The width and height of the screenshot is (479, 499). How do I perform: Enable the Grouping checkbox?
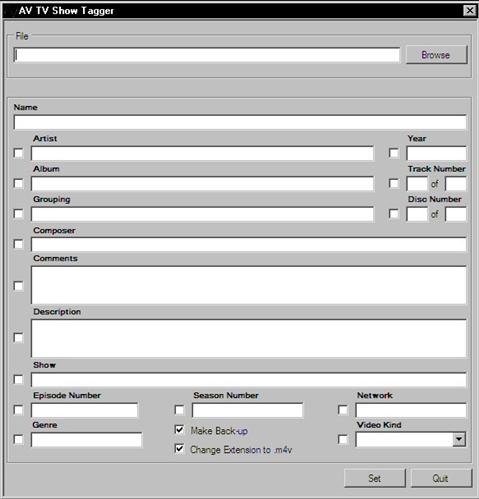pos(19,214)
